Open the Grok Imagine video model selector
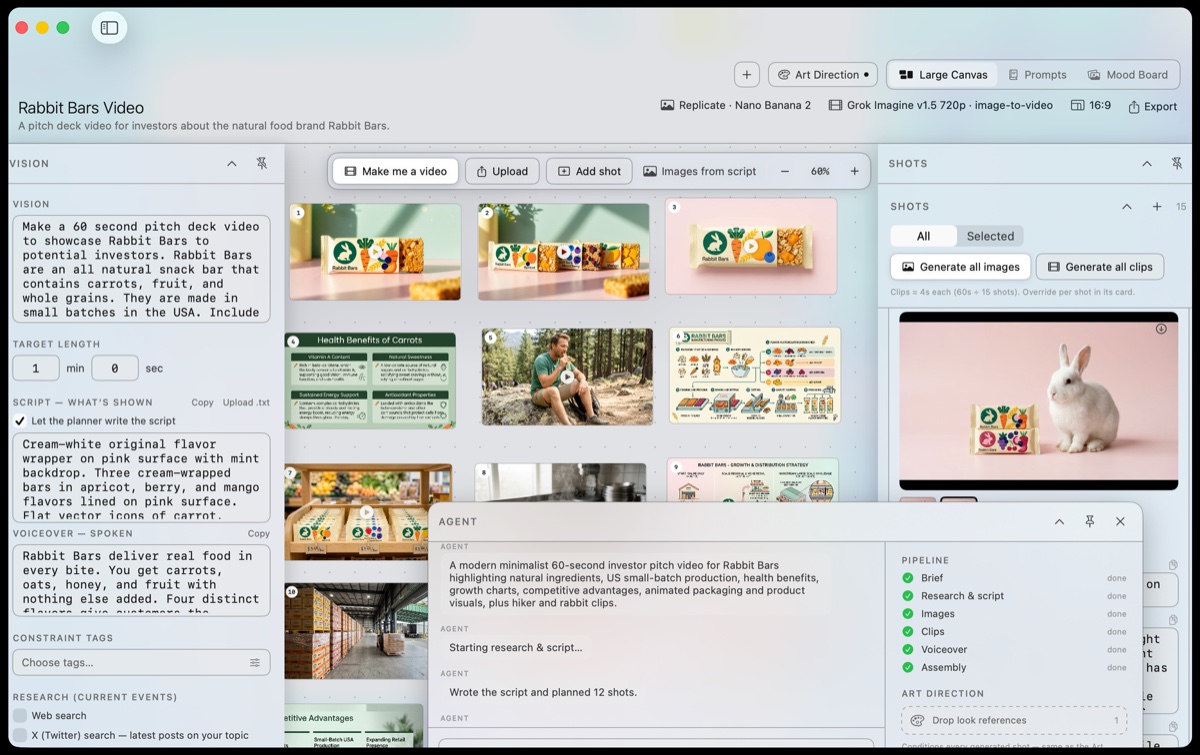Screen dimensions: 1200x755 click(x=941, y=105)
